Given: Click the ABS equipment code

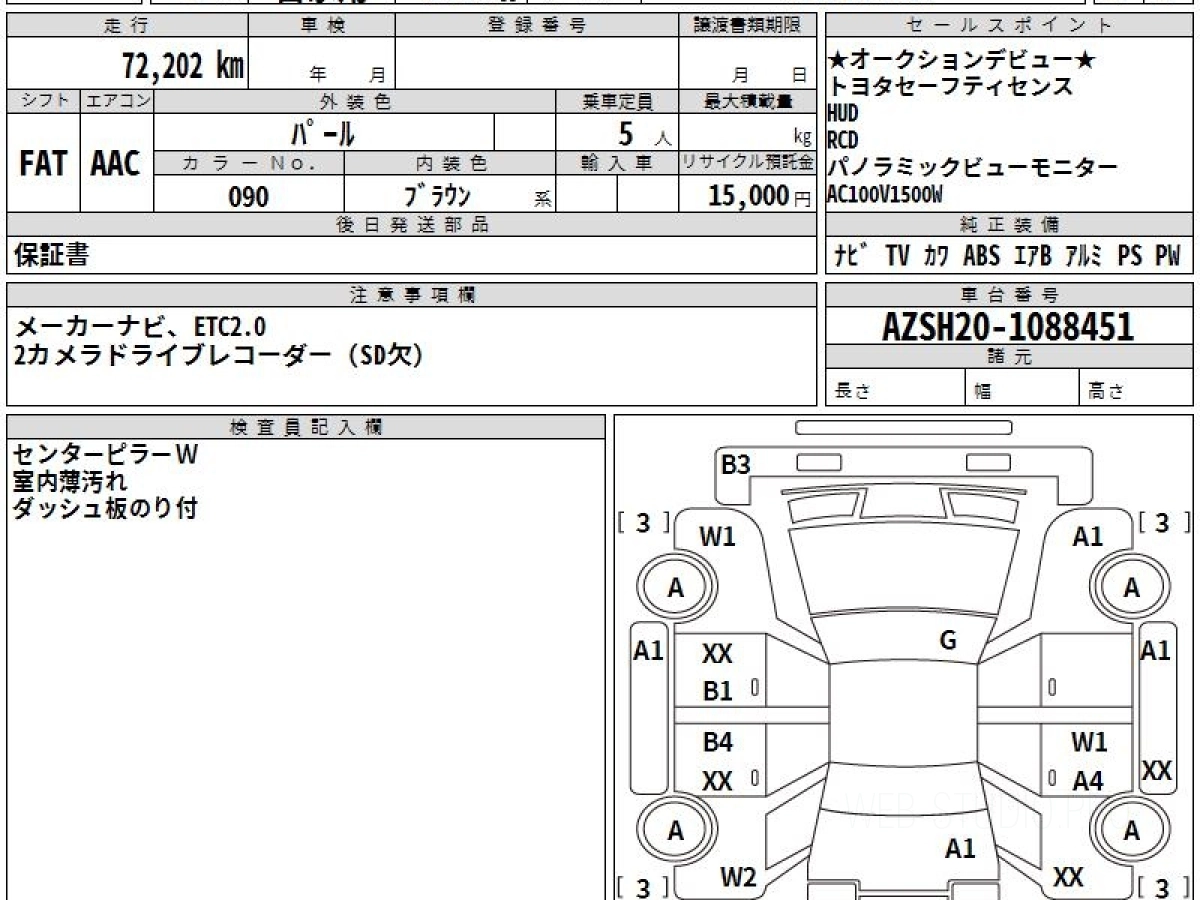Looking at the screenshot, I should [981, 256].
